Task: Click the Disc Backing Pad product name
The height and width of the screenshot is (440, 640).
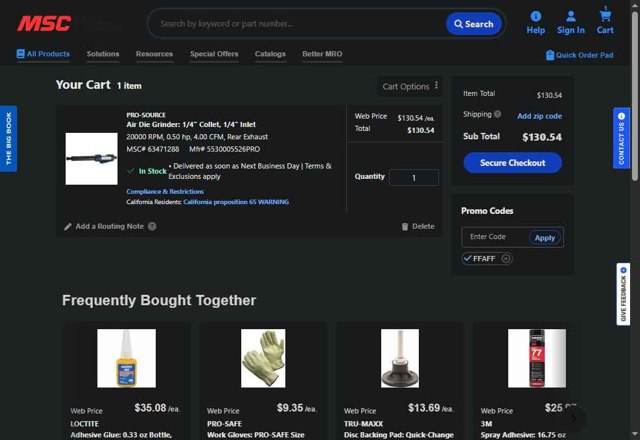Action: point(399,435)
